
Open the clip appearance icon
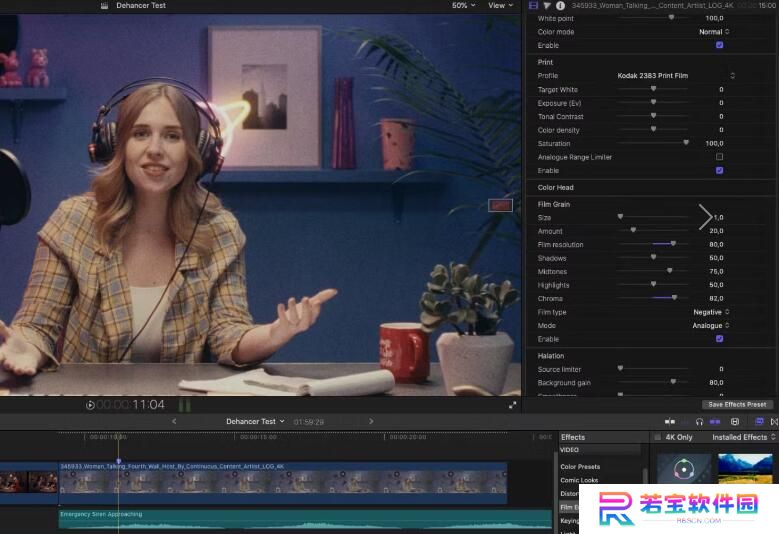pos(735,422)
